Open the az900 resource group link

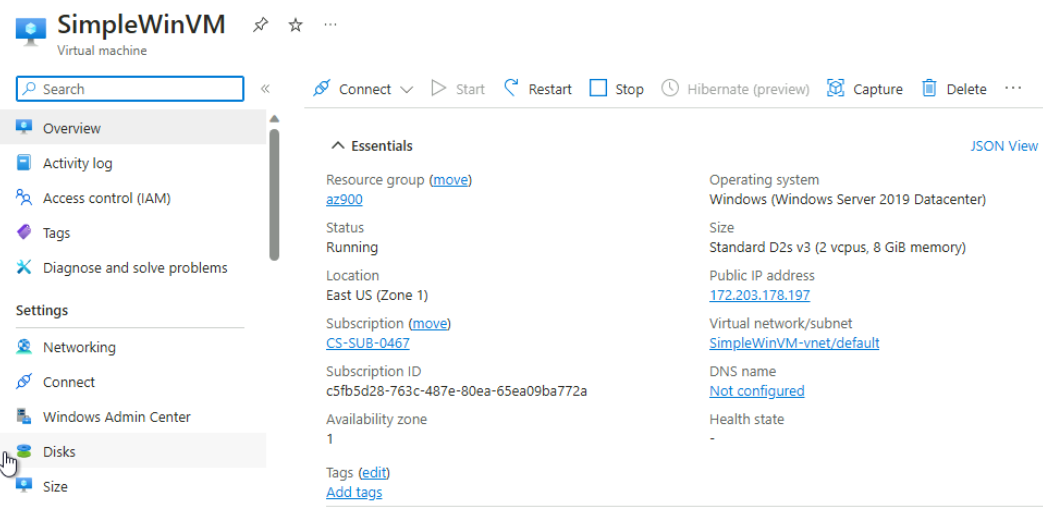(344, 199)
